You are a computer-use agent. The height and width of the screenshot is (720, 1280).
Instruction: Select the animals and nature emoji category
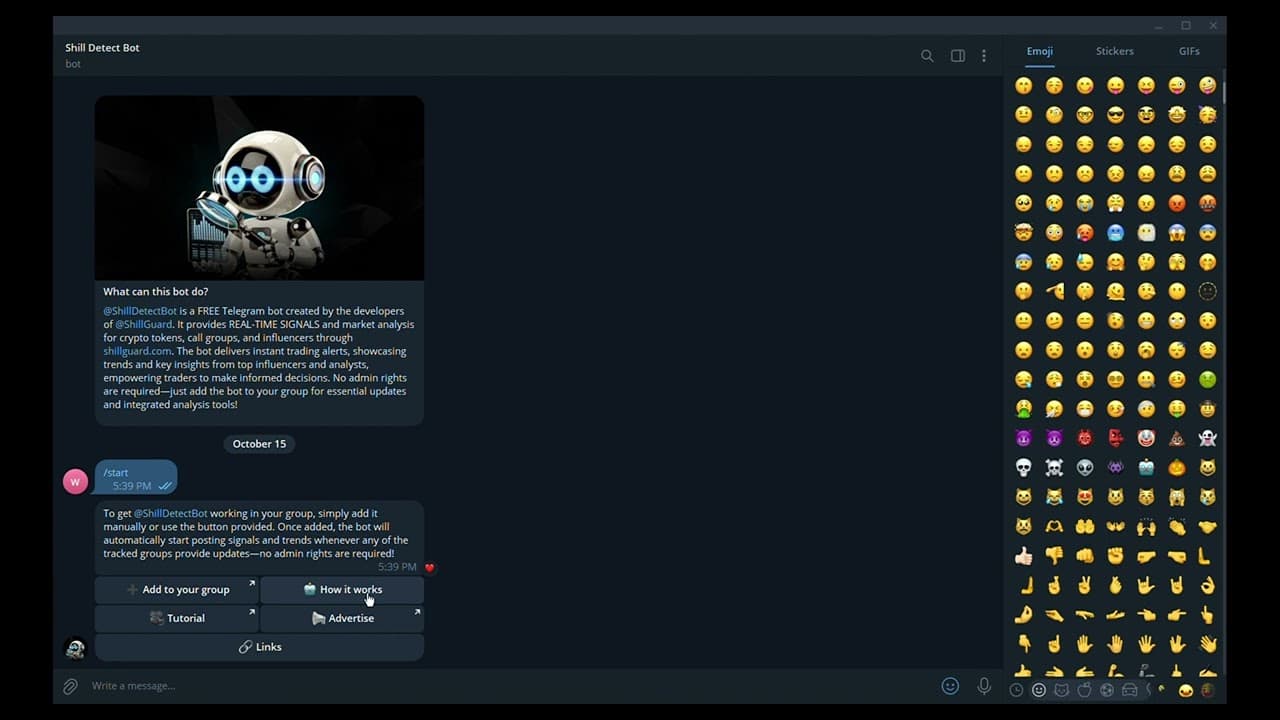click(x=1061, y=690)
